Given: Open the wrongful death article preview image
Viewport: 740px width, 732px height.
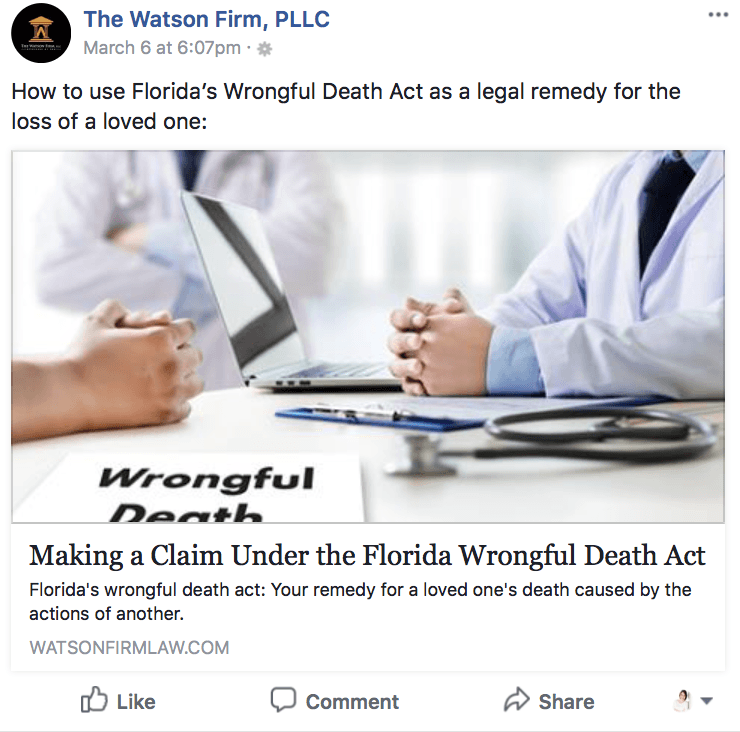Looking at the screenshot, I should 368,336.
